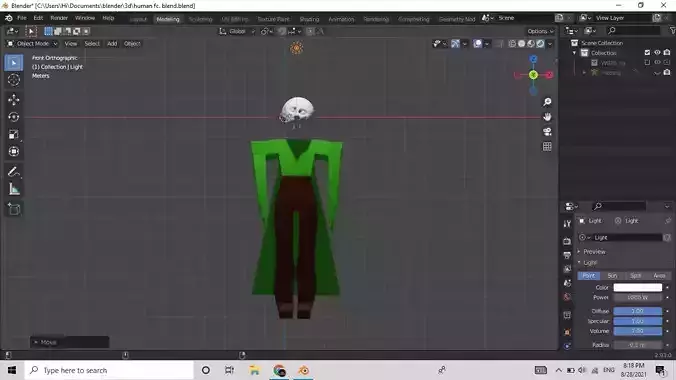Toggle material preview viewport shading
Image resolution: width=676 pixels, height=380 pixels.
point(531,44)
